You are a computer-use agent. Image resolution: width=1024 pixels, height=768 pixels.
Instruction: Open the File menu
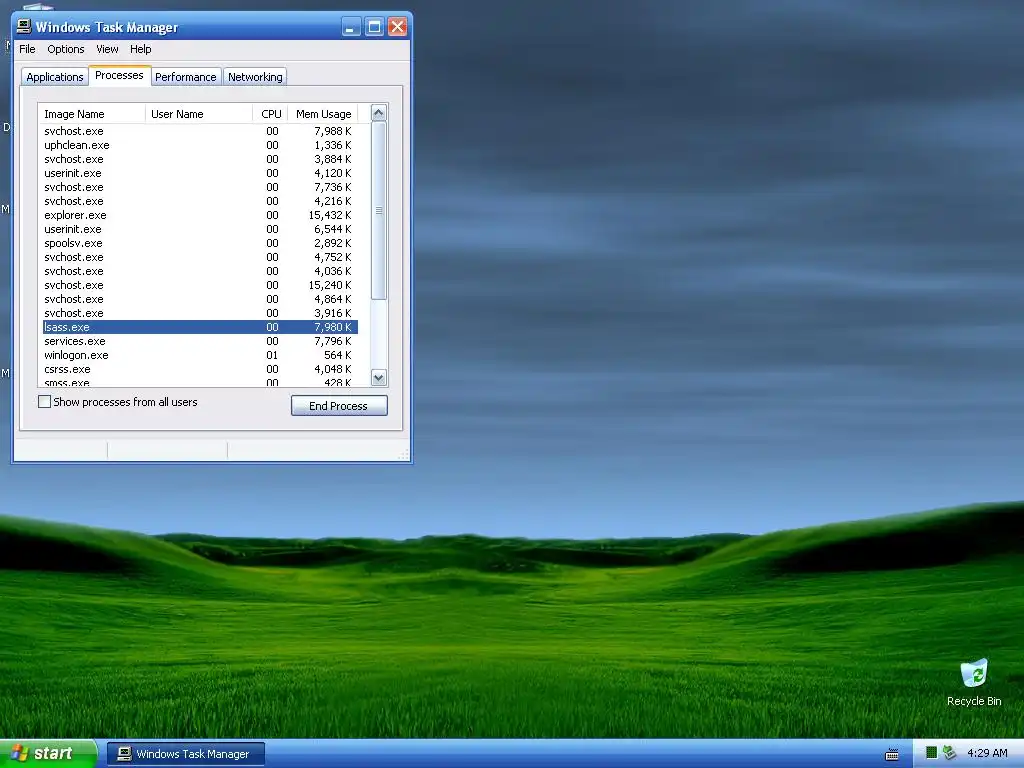point(27,49)
